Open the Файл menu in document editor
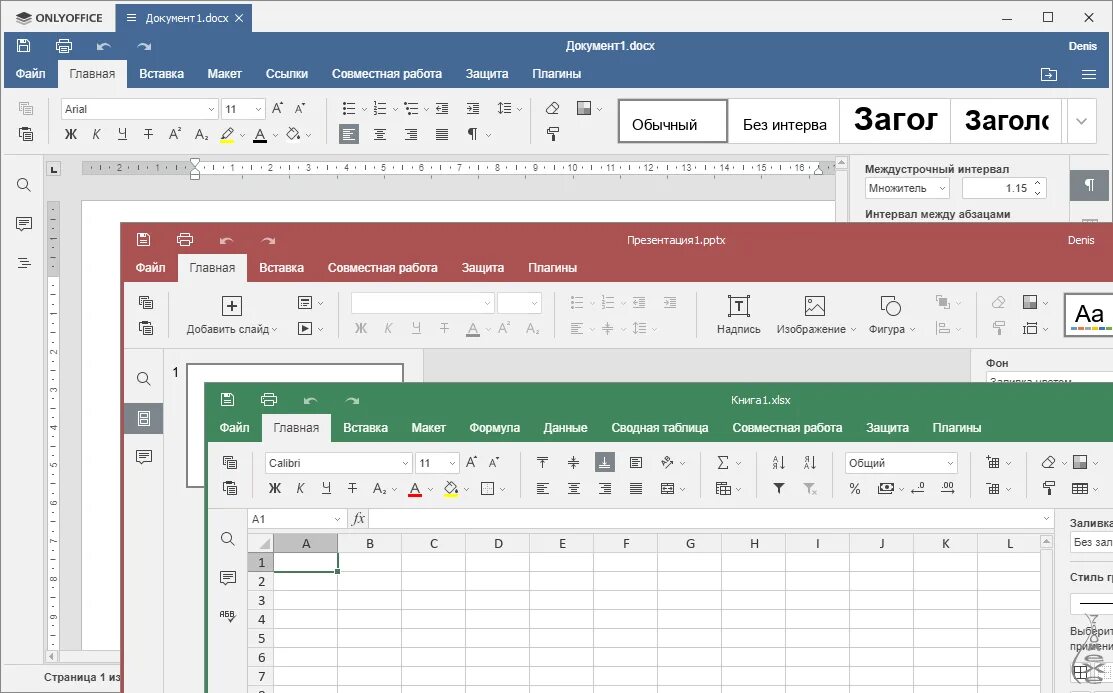Image resolution: width=1113 pixels, height=693 pixels. click(x=31, y=74)
